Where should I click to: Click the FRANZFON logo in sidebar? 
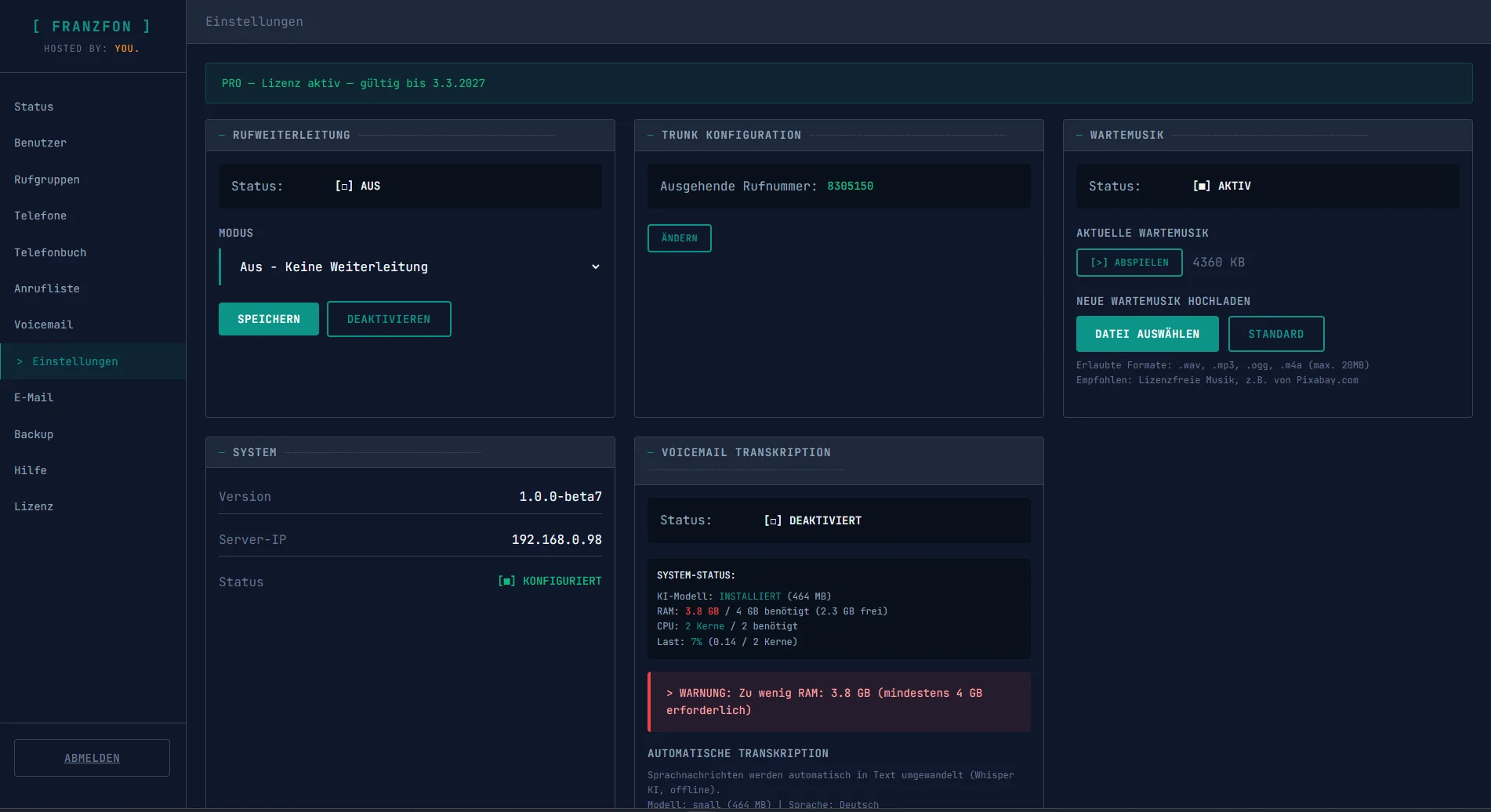click(x=92, y=27)
